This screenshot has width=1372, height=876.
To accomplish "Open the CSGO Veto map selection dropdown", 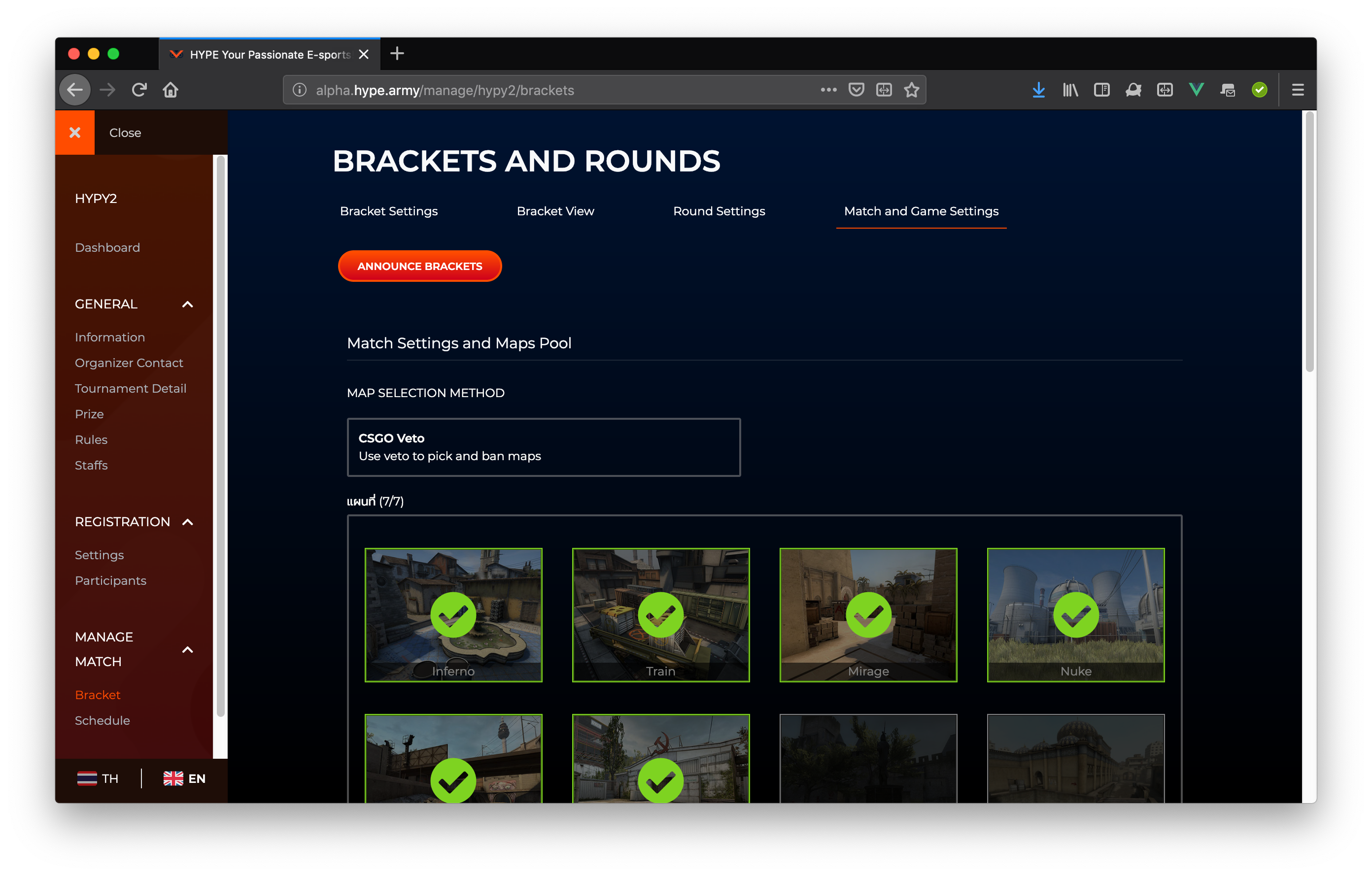I will (x=544, y=447).
